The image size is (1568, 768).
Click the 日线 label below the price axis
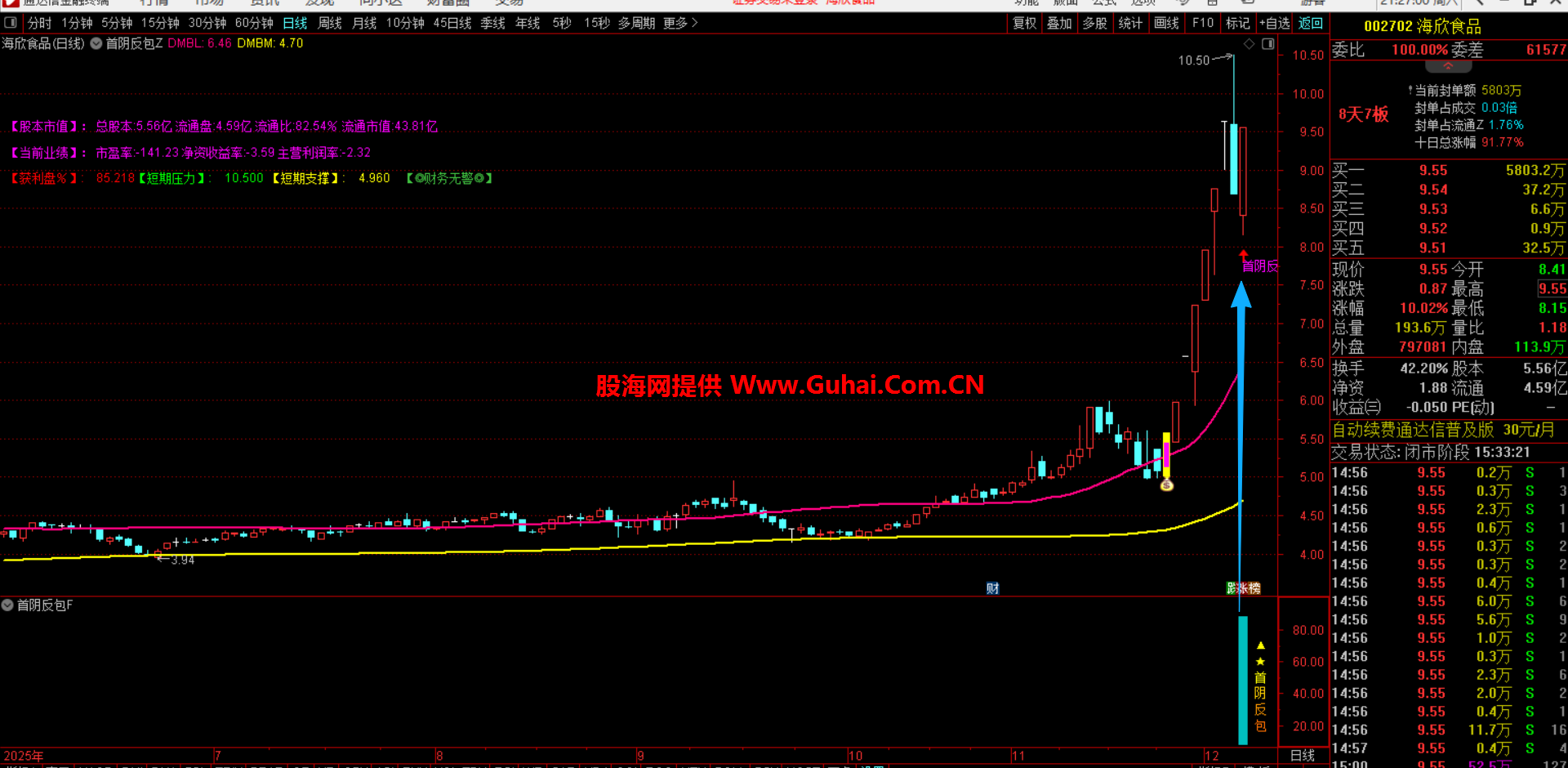[x=1303, y=756]
